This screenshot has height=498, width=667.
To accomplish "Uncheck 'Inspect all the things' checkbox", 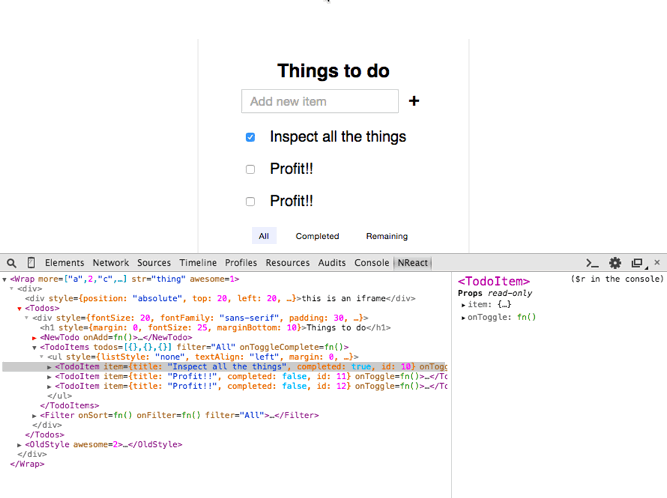I will point(250,137).
